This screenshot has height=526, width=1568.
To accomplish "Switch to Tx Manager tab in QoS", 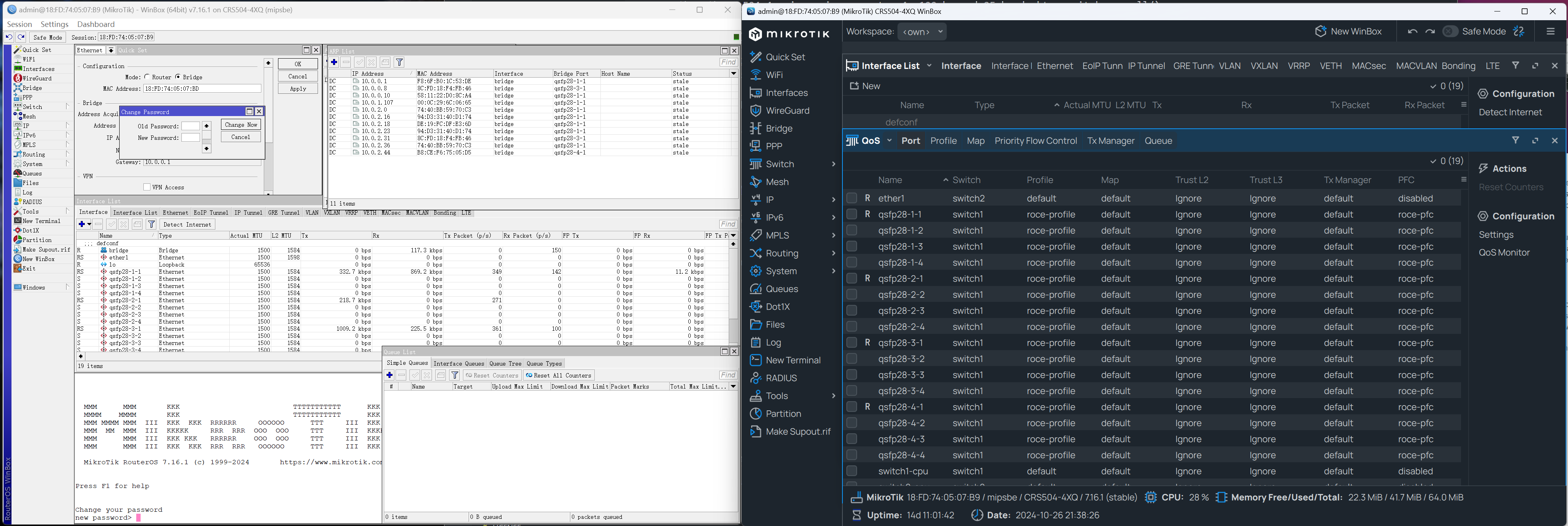I will (x=1111, y=141).
